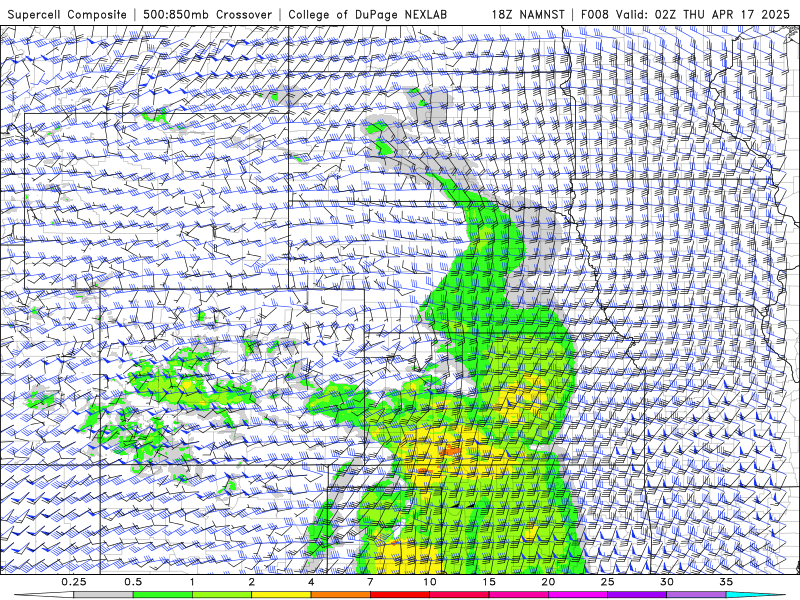Select the yellow 2–4 color bar segment
Image resolution: width=800 pixels, height=600 pixels.
pos(281,595)
